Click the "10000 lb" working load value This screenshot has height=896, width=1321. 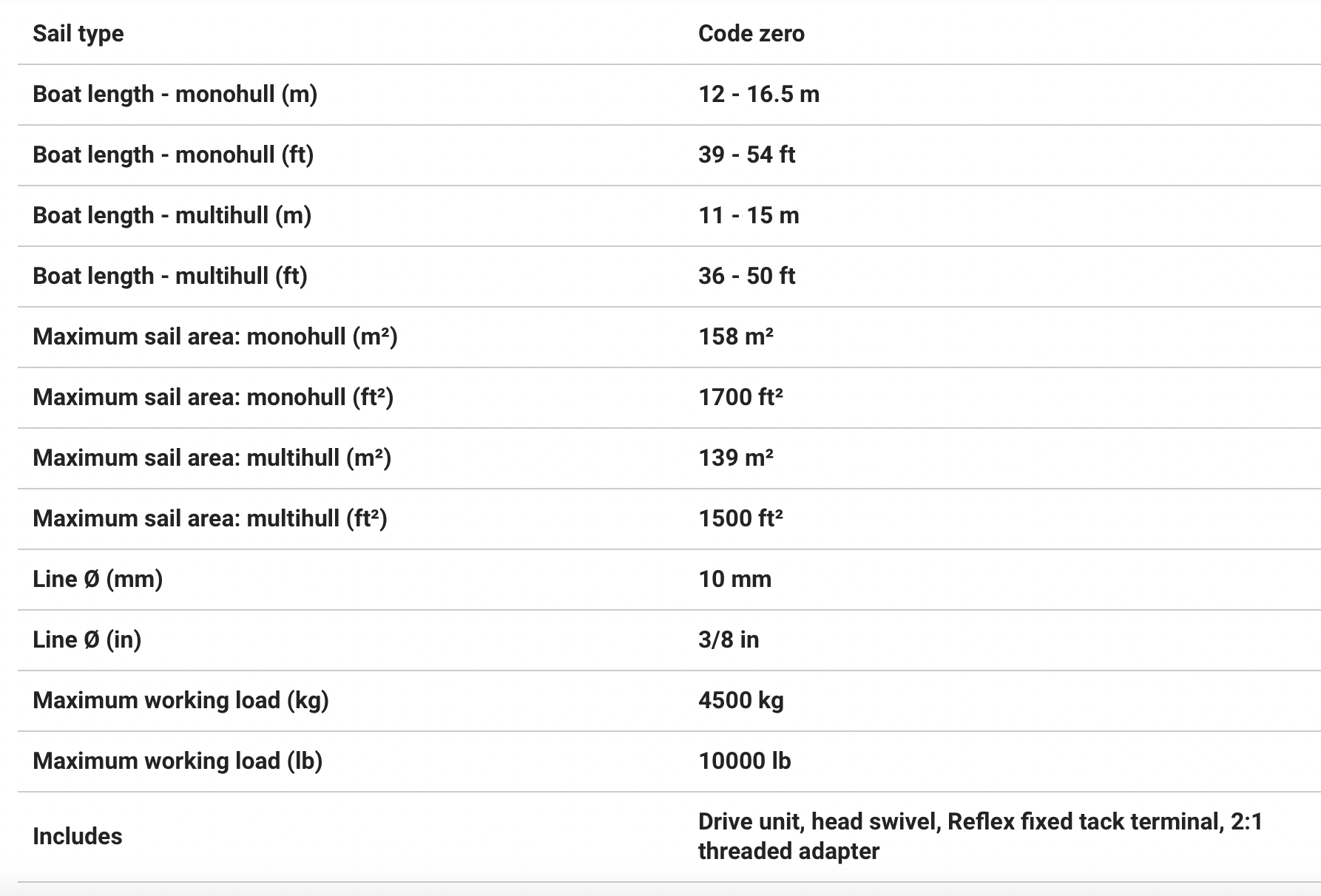coord(744,761)
